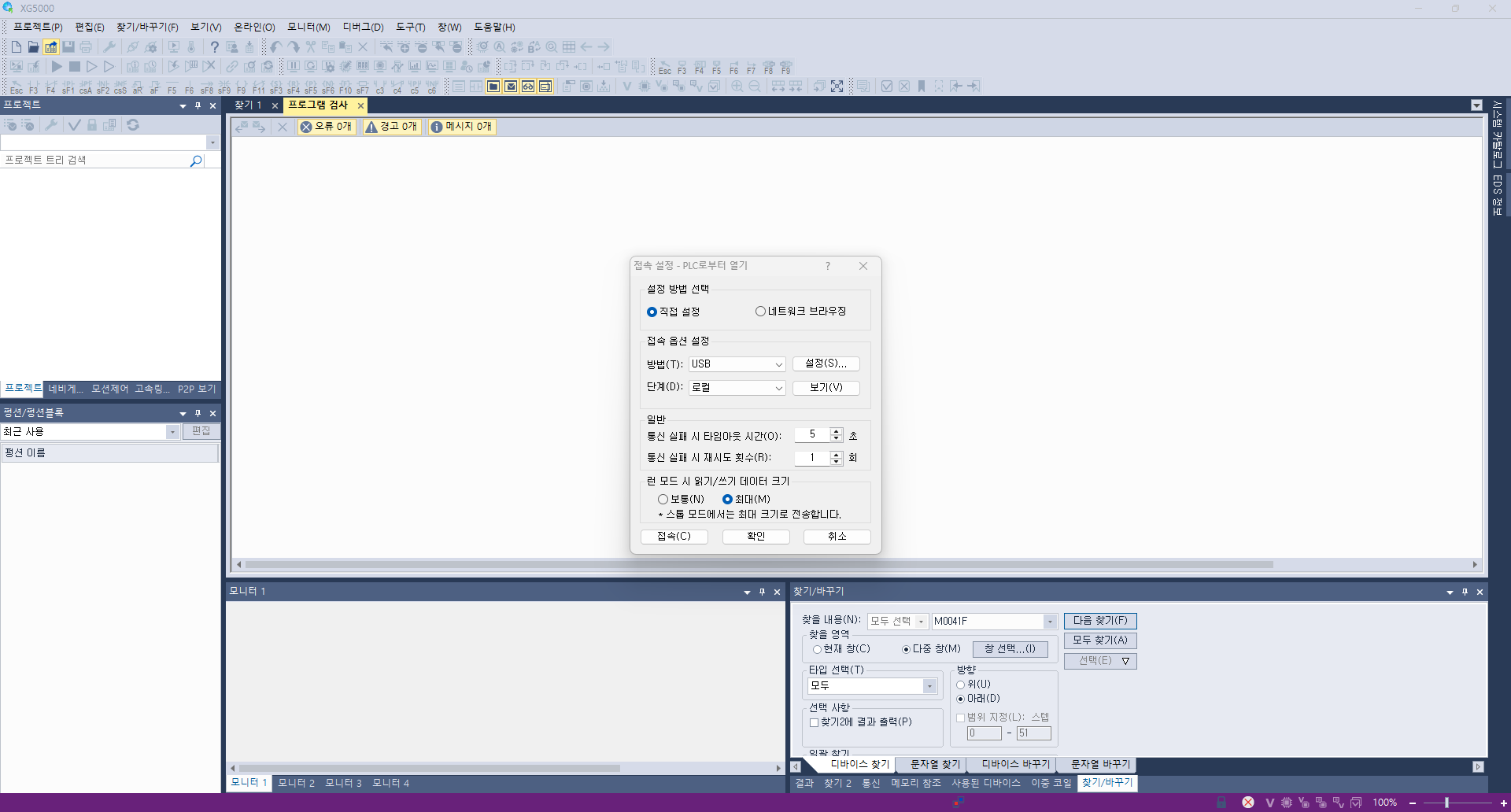Viewport: 1511px width, 812px height.
Task: Click 모두 찾기(A) to find all
Action: coord(1099,640)
